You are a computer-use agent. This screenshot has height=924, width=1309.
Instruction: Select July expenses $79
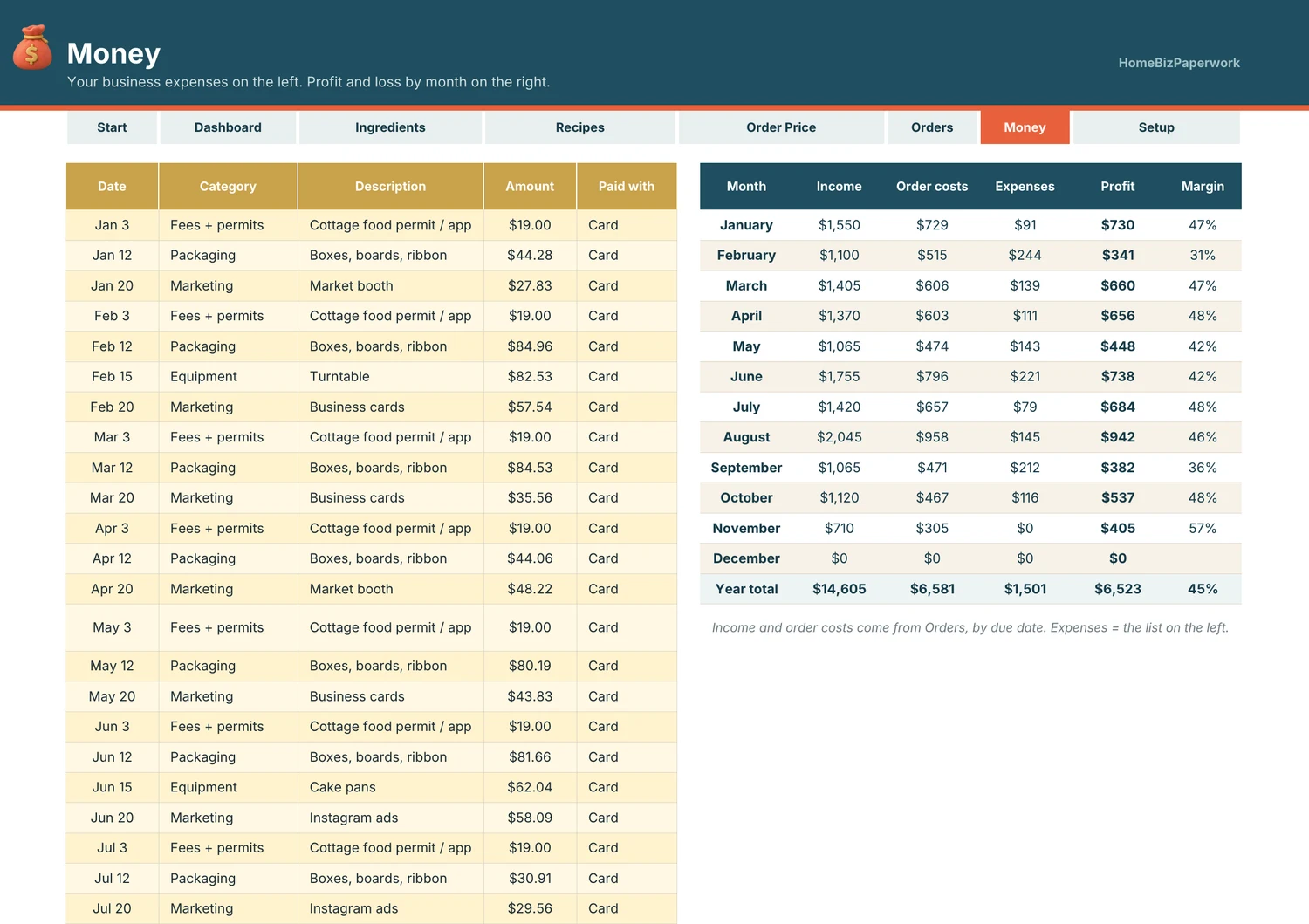[1025, 407]
